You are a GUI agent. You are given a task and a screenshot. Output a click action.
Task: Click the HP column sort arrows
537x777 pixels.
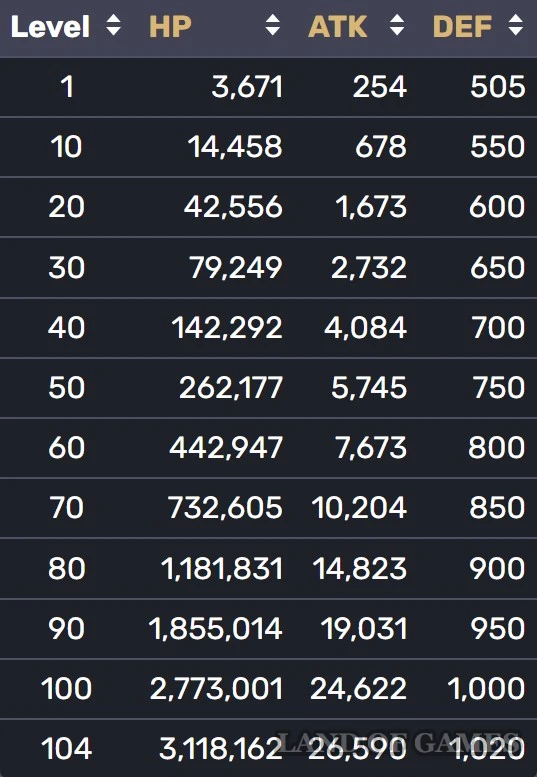click(x=272, y=25)
